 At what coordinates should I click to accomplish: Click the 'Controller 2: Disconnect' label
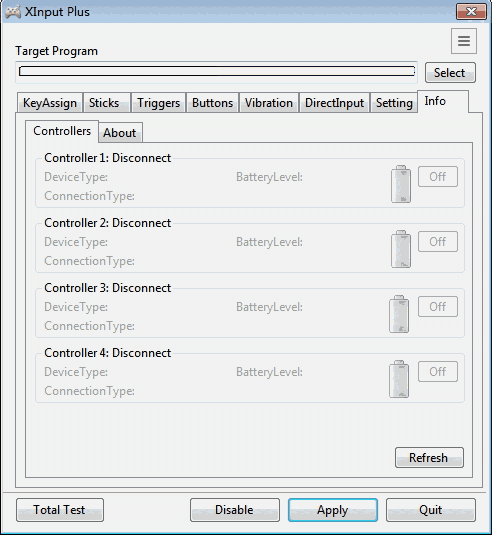coord(107,223)
